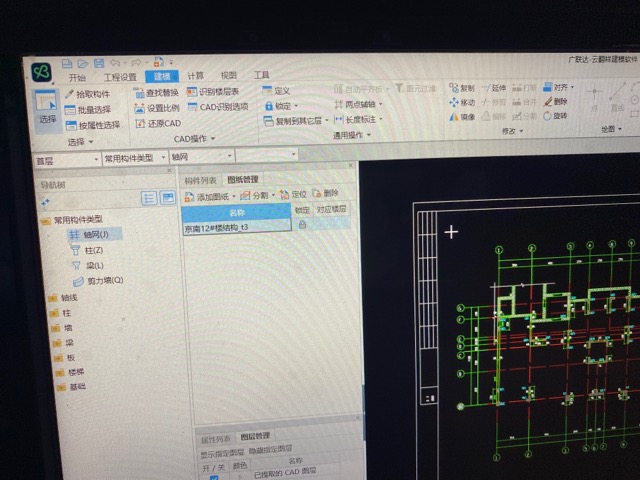Click the save icon in quick access bar

click(99, 63)
